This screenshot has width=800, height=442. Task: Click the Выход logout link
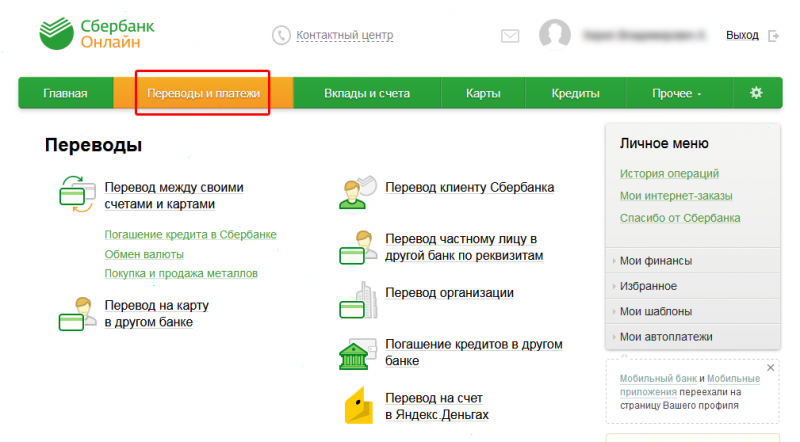click(x=742, y=35)
